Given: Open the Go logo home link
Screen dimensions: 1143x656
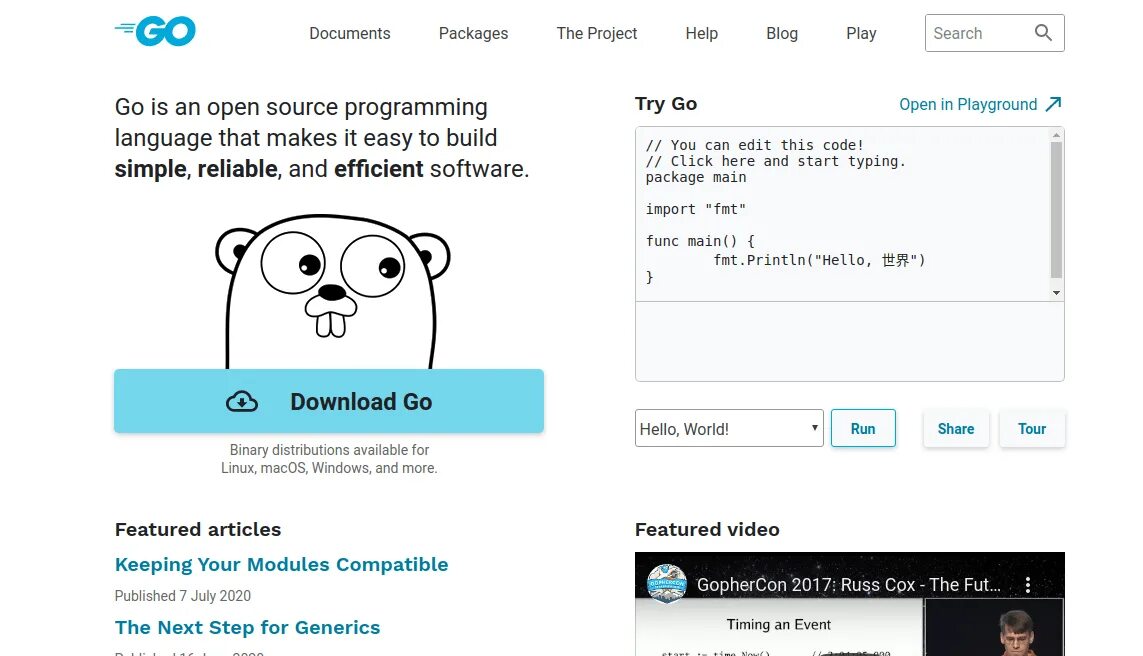Looking at the screenshot, I should (155, 31).
